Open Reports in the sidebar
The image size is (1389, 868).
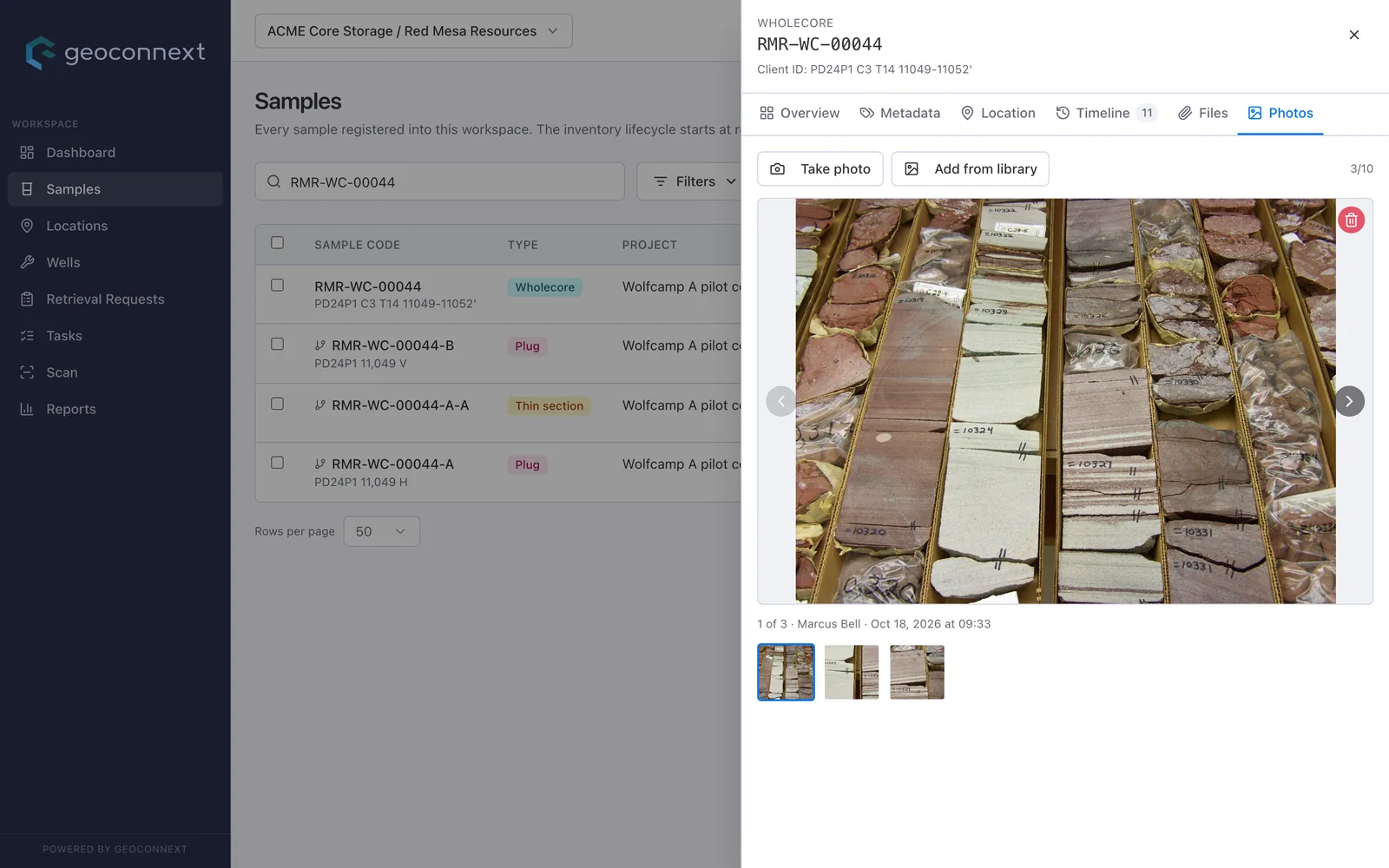pos(115,409)
